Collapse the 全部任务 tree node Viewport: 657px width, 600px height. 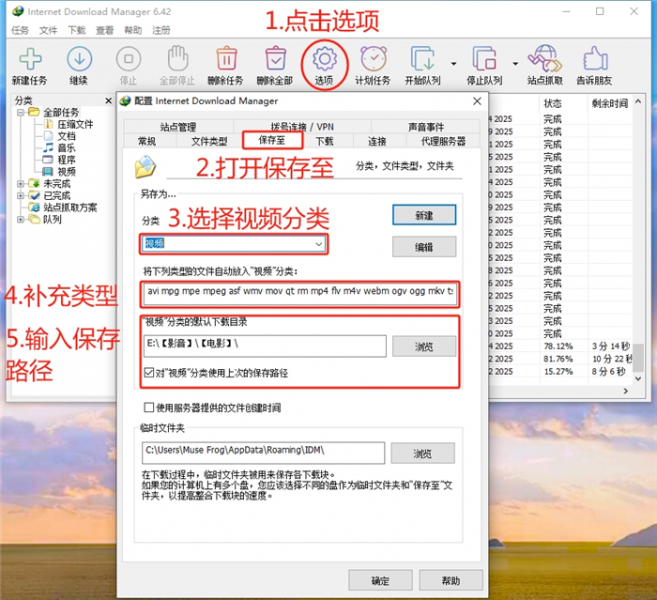[20, 112]
